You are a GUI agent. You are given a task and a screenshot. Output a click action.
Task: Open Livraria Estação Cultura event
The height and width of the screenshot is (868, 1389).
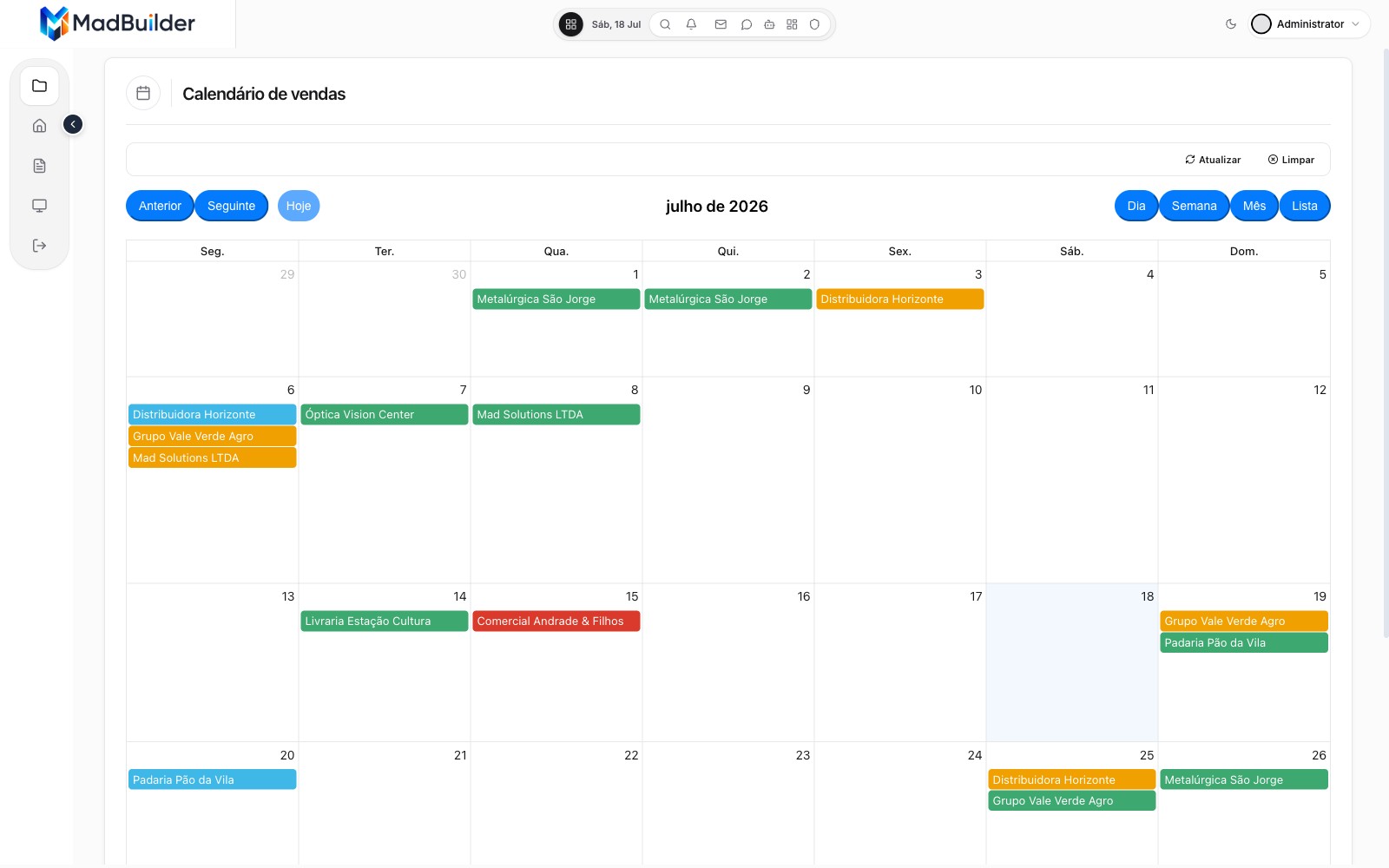[384, 621]
